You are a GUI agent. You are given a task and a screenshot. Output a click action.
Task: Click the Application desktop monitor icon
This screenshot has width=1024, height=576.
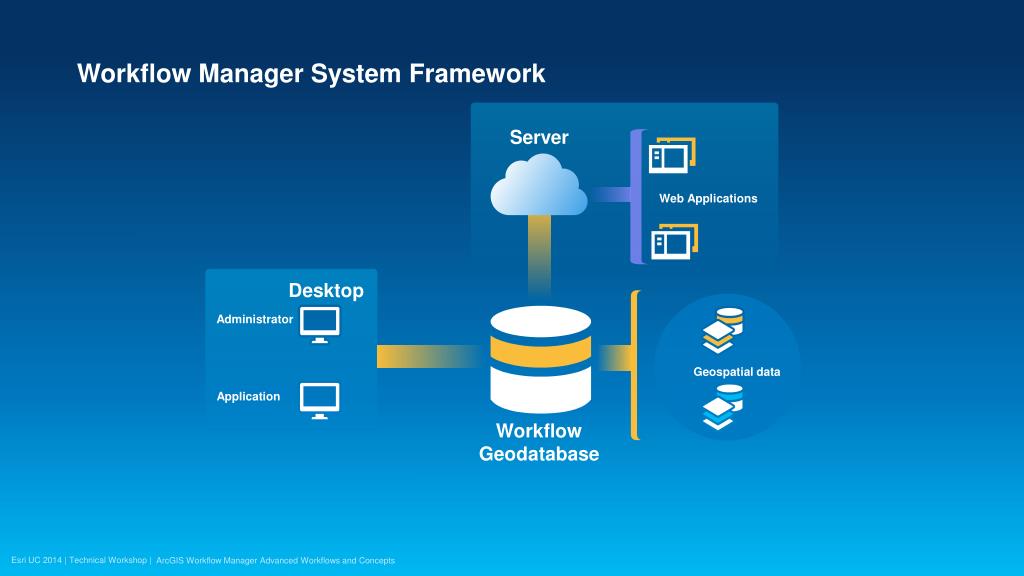point(319,401)
